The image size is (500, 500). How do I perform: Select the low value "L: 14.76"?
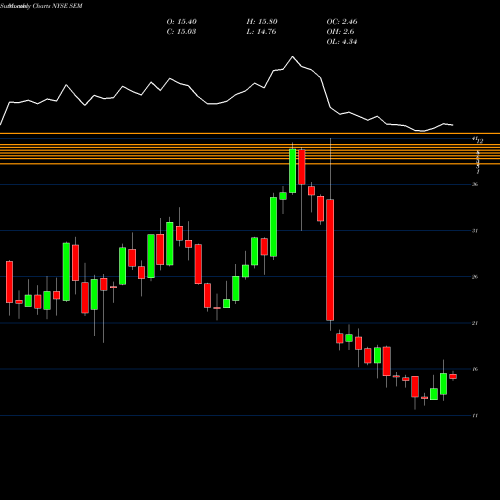click(x=261, y=32)
